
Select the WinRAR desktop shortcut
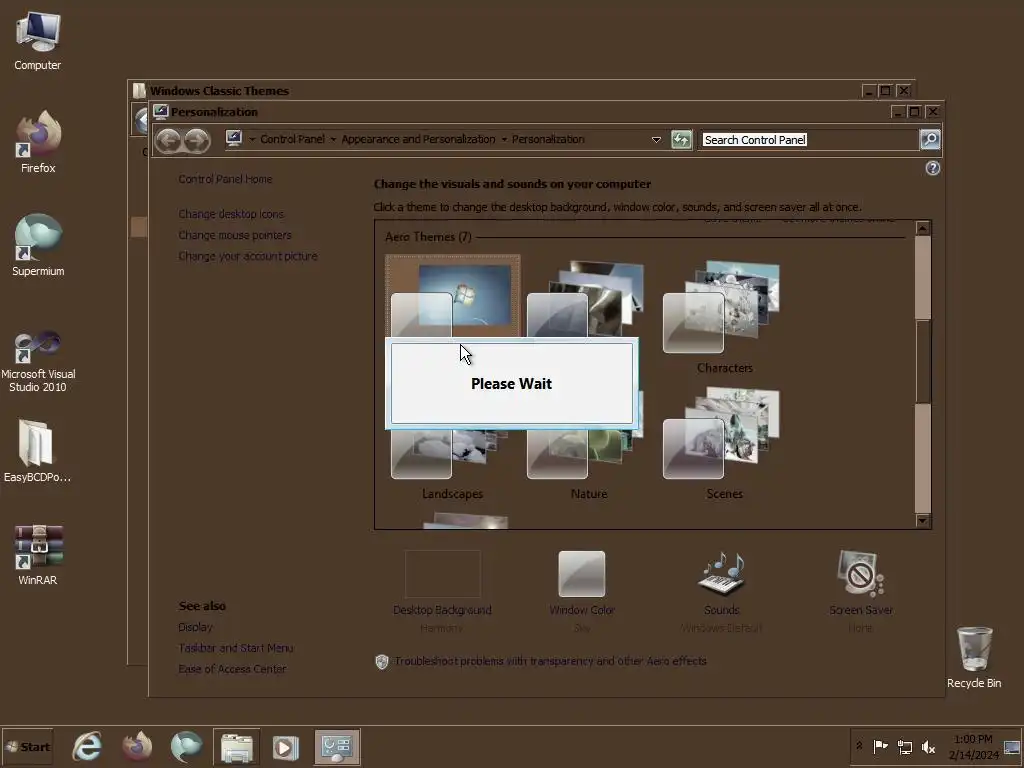click(x=38, y=554)
